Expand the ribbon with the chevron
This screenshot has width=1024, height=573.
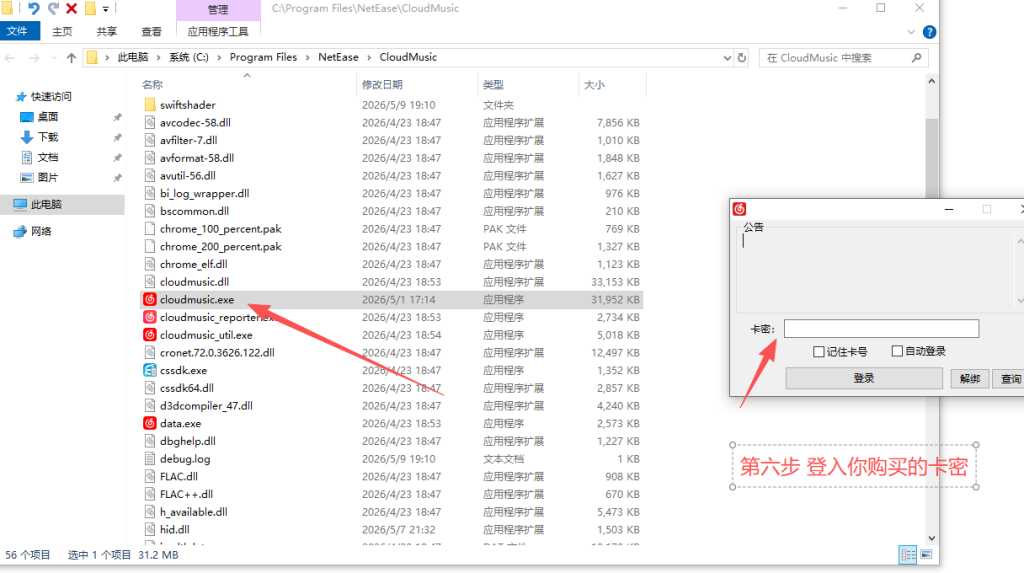(x=911, y=32)
